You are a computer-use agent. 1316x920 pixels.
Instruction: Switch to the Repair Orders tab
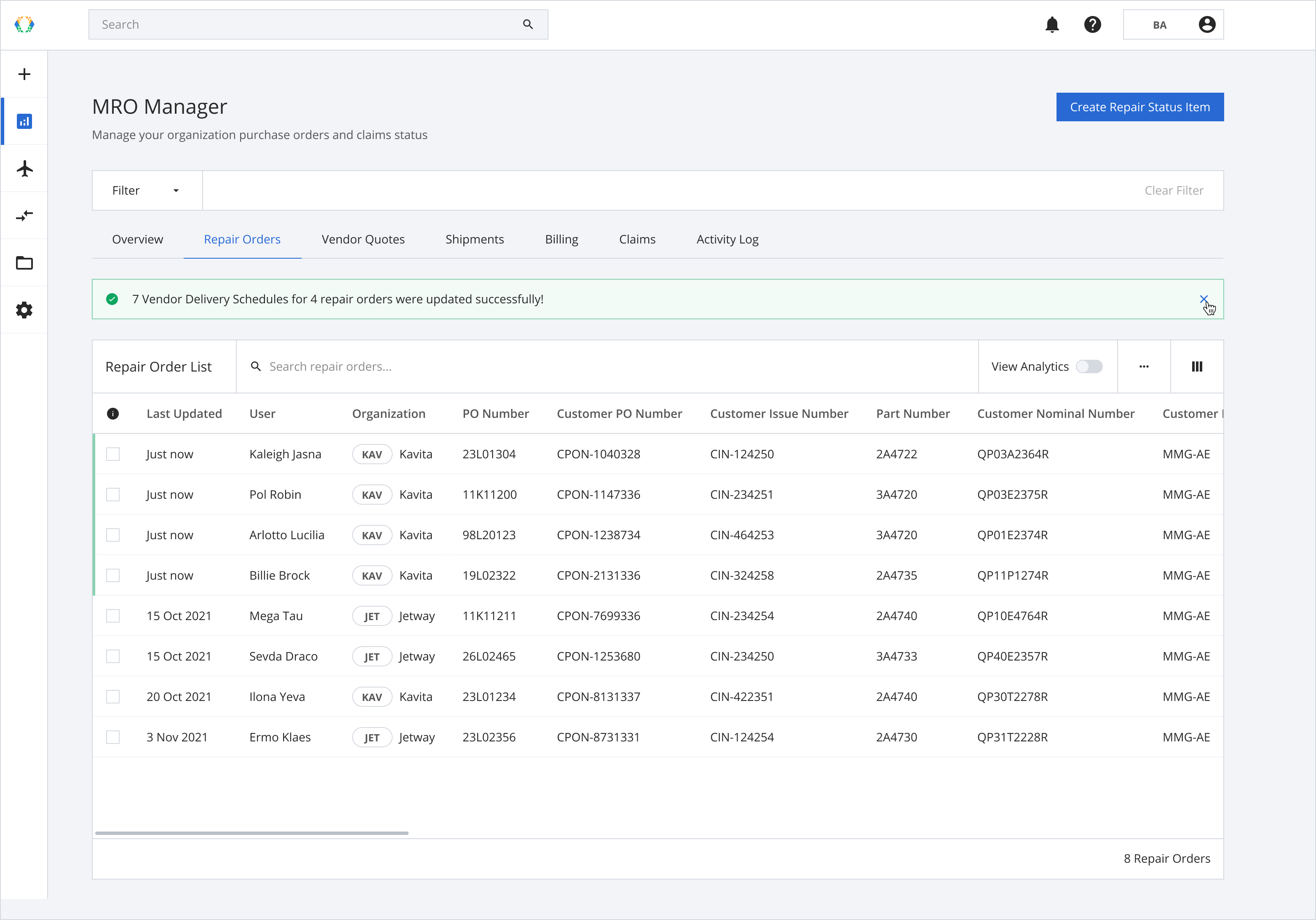point(243,239)
